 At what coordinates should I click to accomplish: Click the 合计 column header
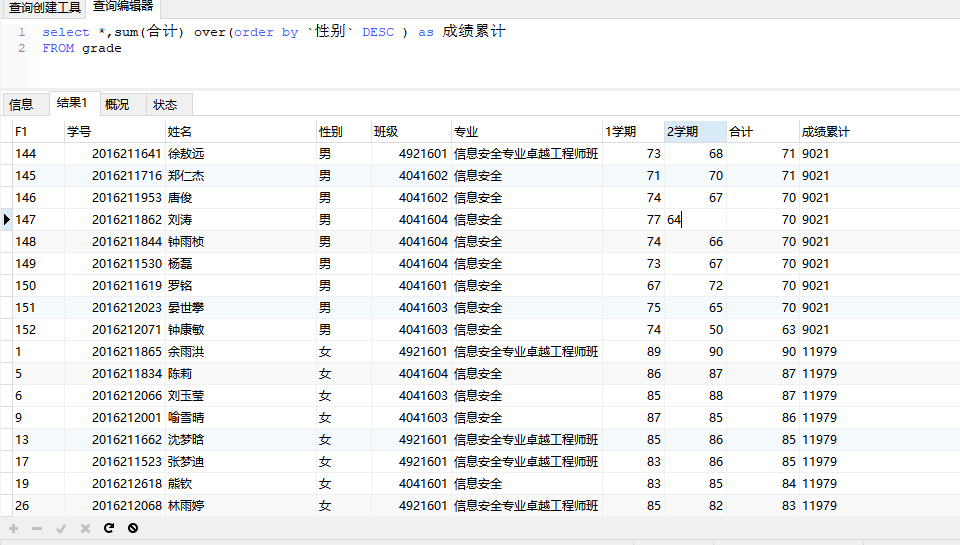[762, 132]
